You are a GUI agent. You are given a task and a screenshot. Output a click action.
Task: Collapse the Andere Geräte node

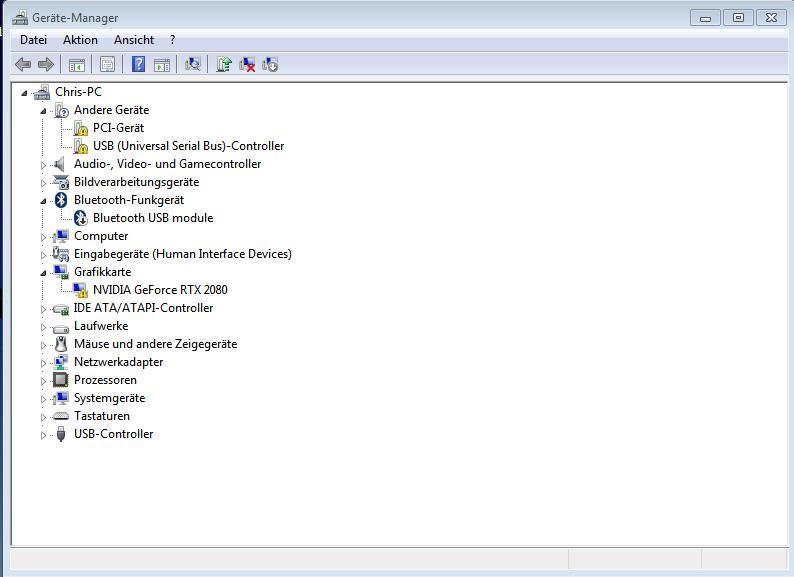coord(43,111)
